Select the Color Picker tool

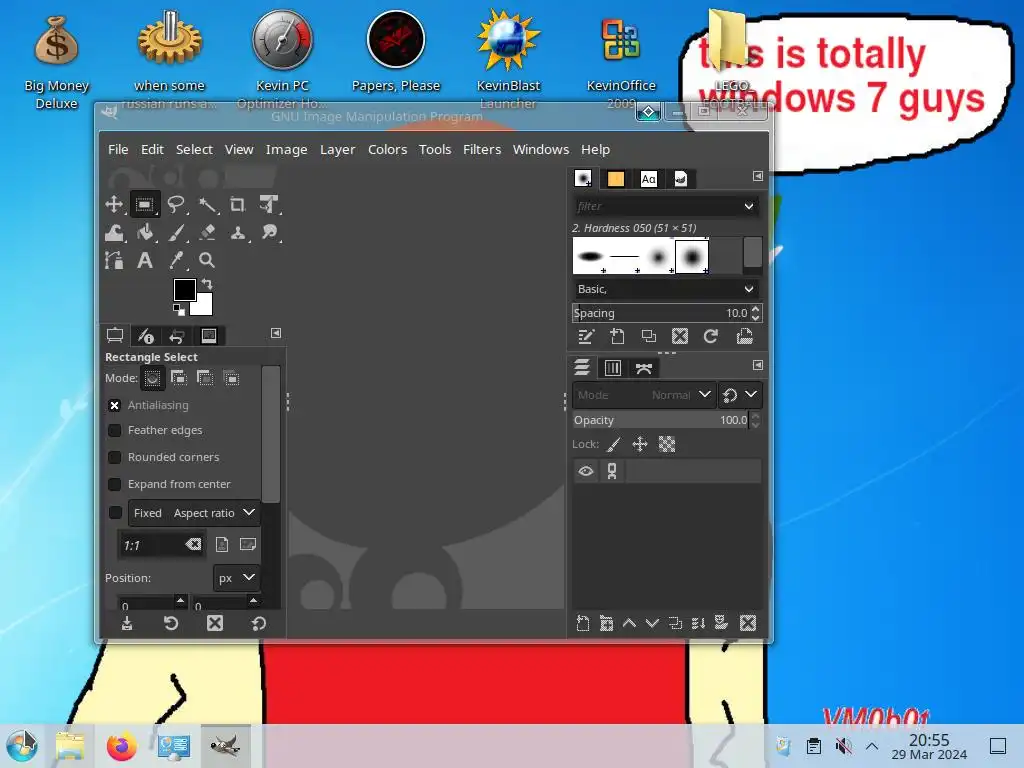[176, 261]
